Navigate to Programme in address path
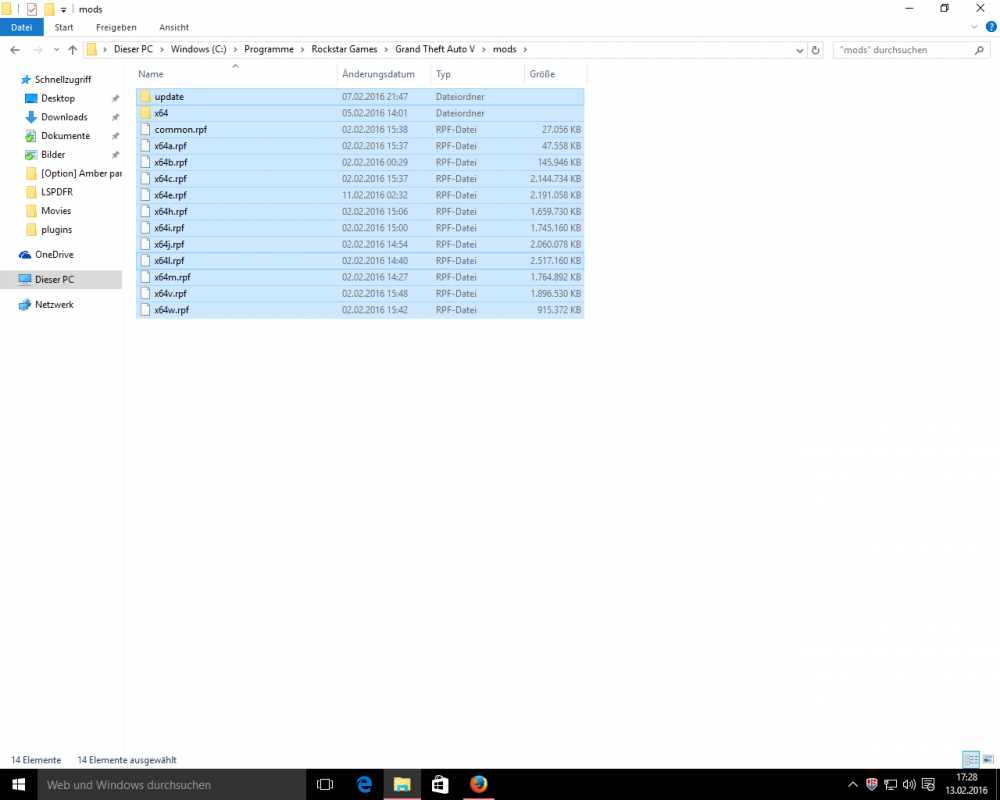Image resolution: width=1000 pixels, height=800 pixels. tap(269, 50)
